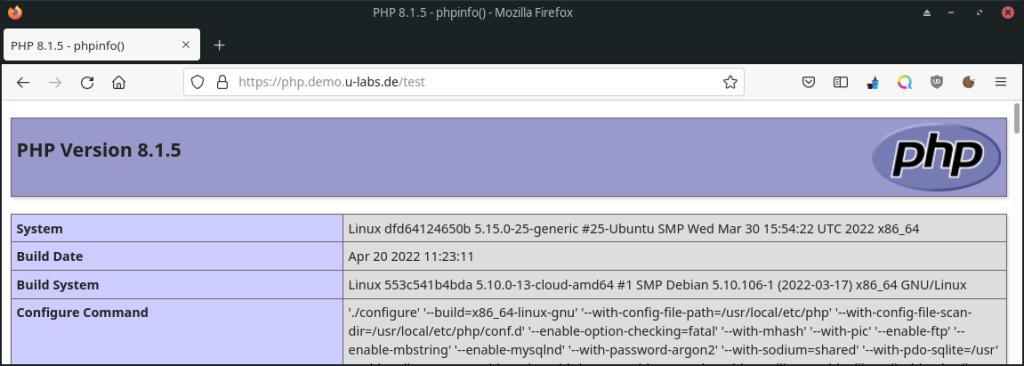Toggle the sidebars view icon
1024x366 pixels.
click(840, 82)
